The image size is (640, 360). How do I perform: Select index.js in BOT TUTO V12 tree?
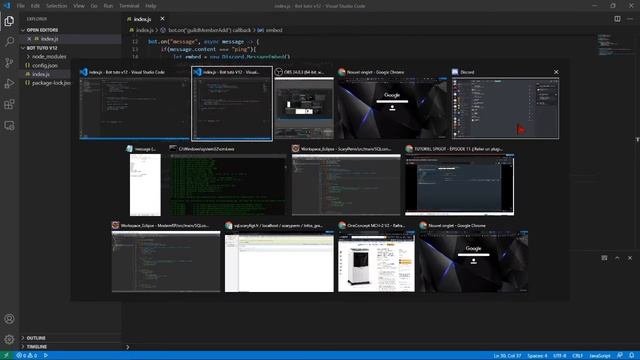[41, 74]
